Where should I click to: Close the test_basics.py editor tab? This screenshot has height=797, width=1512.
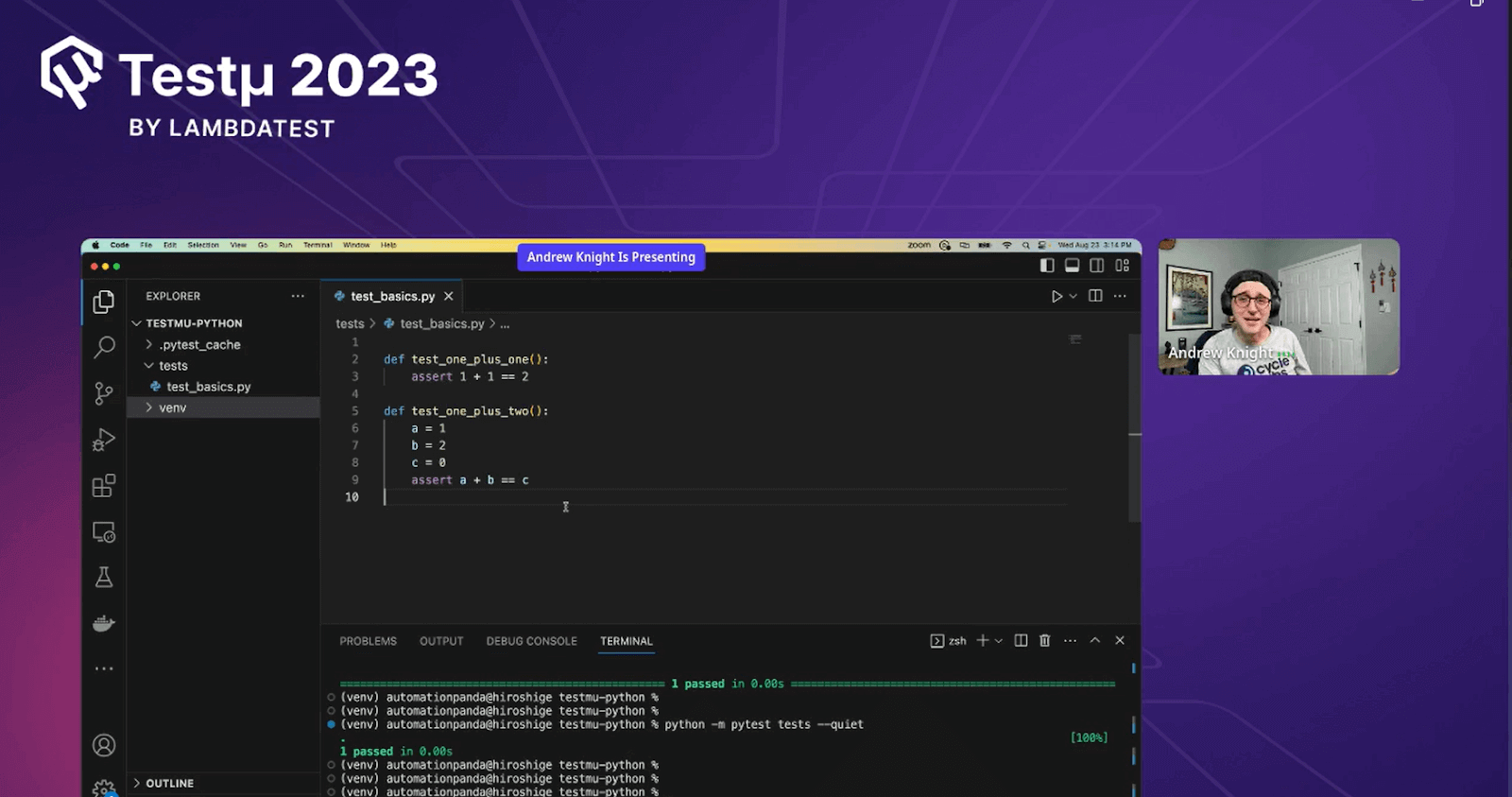(x=449, y=296)
